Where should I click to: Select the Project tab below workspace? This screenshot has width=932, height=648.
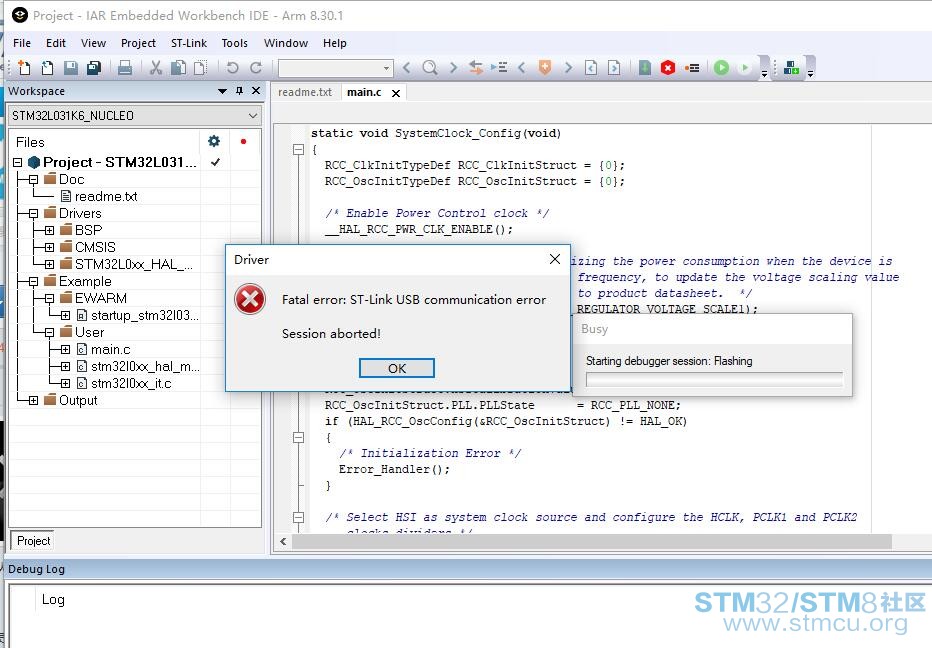point(33,540)
